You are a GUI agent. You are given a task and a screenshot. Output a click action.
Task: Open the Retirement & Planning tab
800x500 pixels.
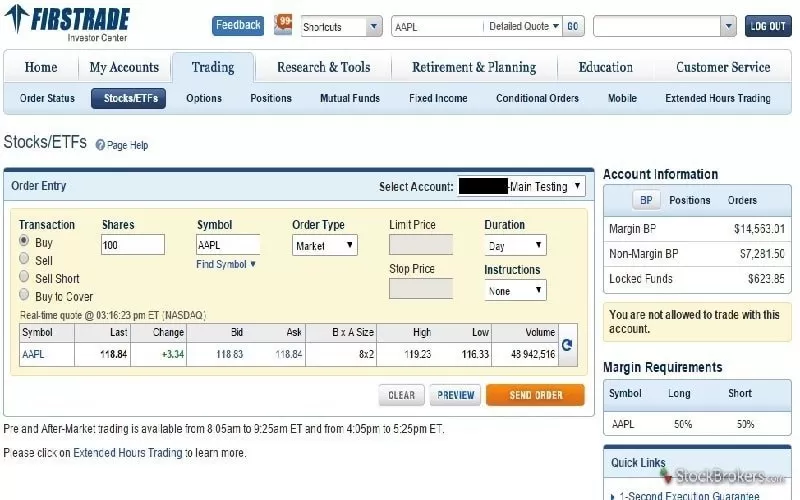click(474, 67)
